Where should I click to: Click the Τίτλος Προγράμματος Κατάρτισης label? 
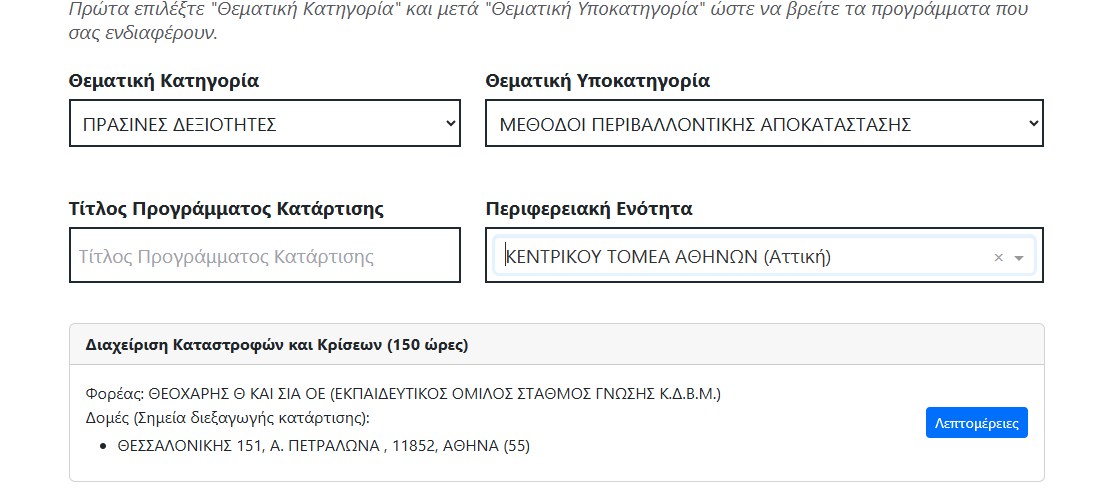click(x=226, y=209)
